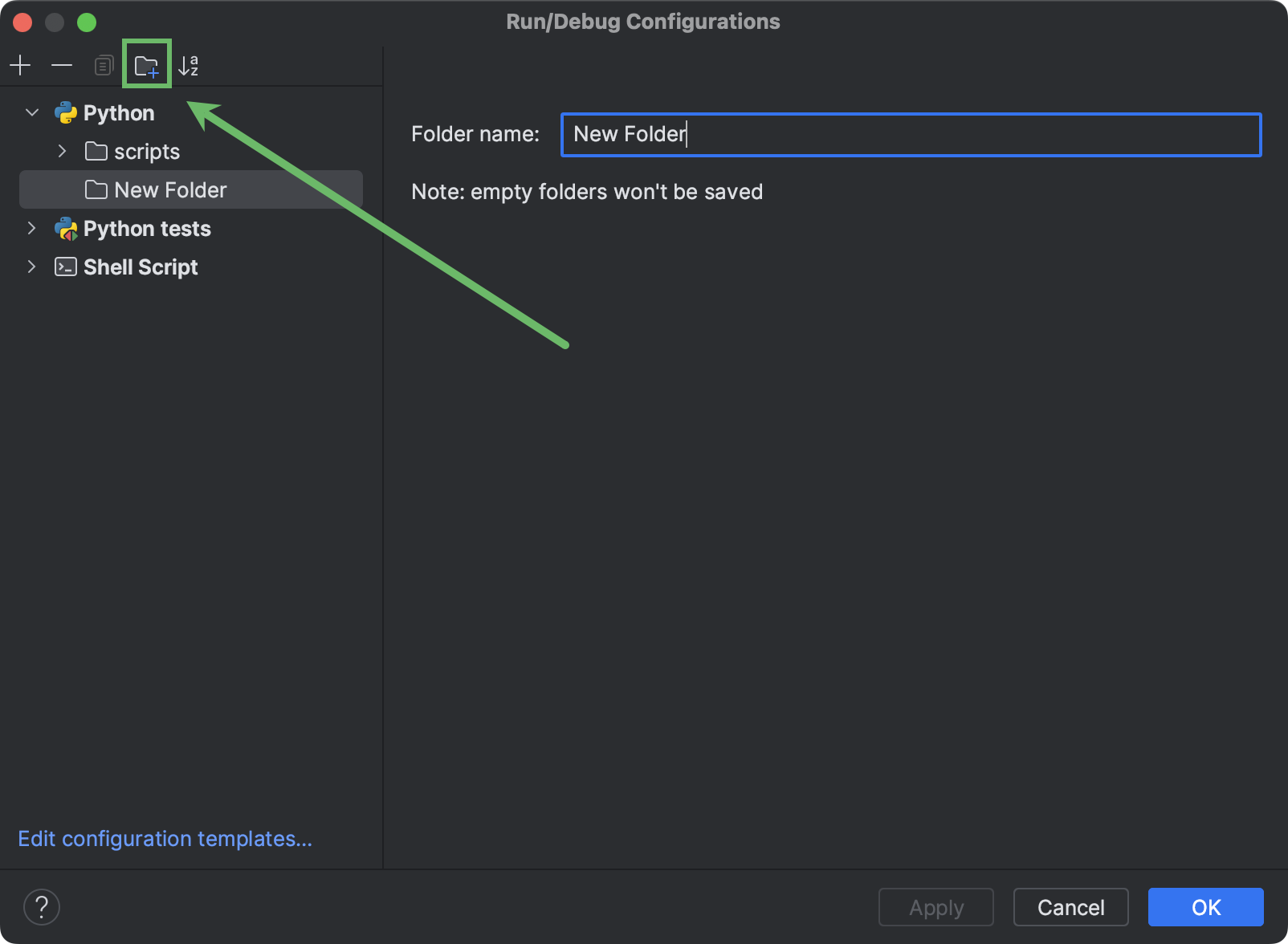Click the New Folder toolbar icon

(147, 65)
